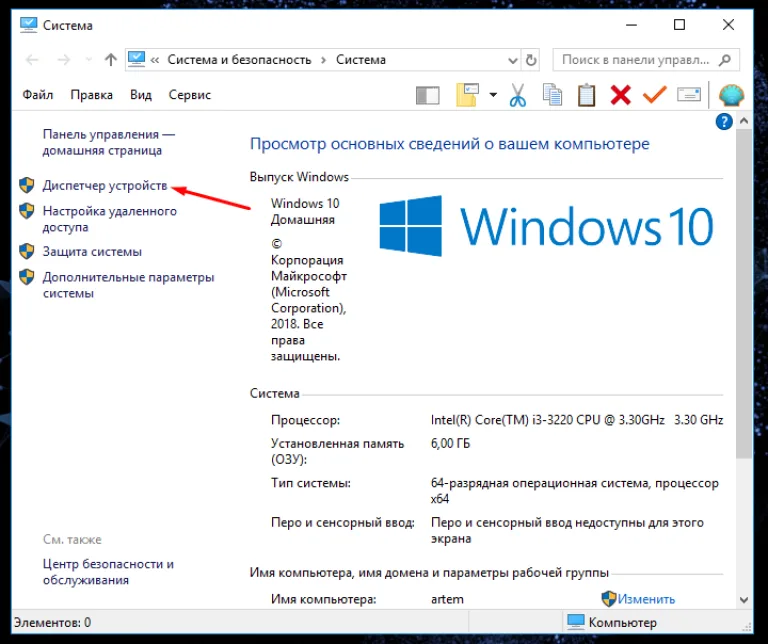Click the Forward navigation arrow
Image resolution: width=768 pixels, height=644 pixels.
(64, 60)
